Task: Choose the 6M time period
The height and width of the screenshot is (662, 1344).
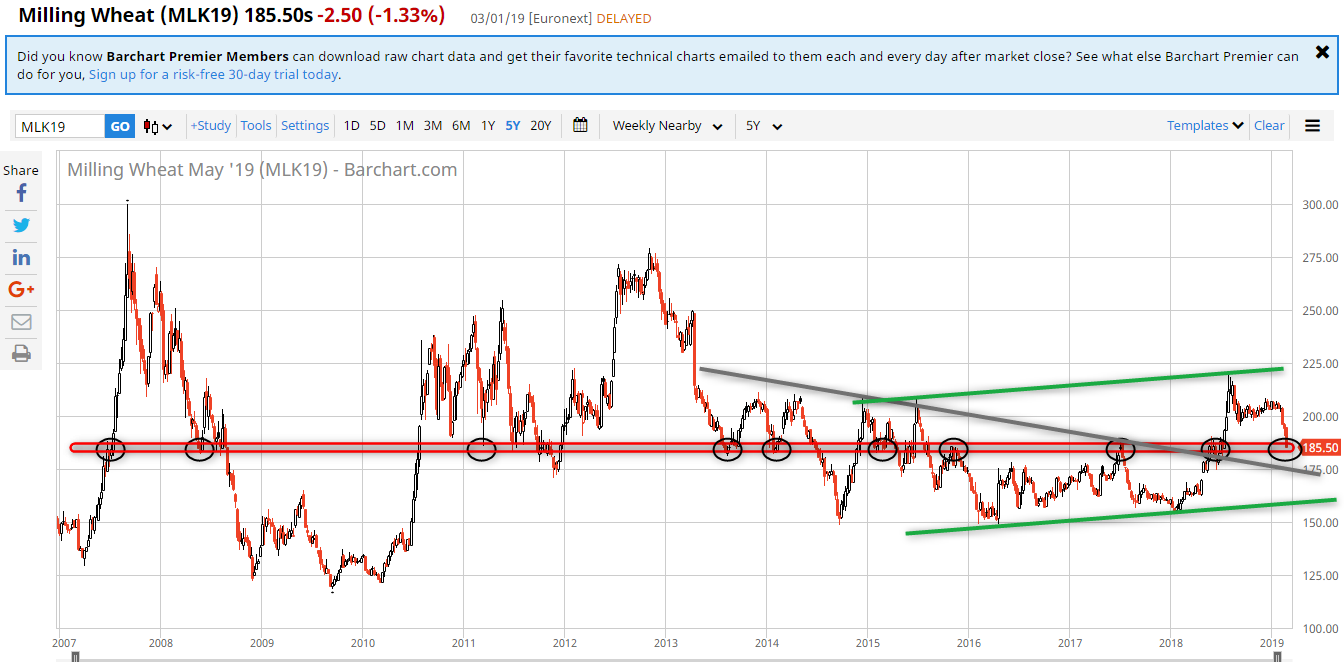Action: point(461,125)
